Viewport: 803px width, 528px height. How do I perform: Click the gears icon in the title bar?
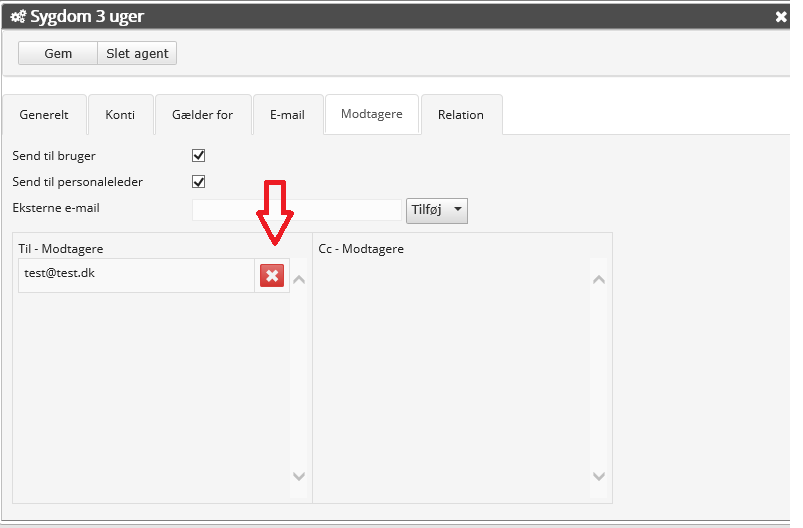17,17
